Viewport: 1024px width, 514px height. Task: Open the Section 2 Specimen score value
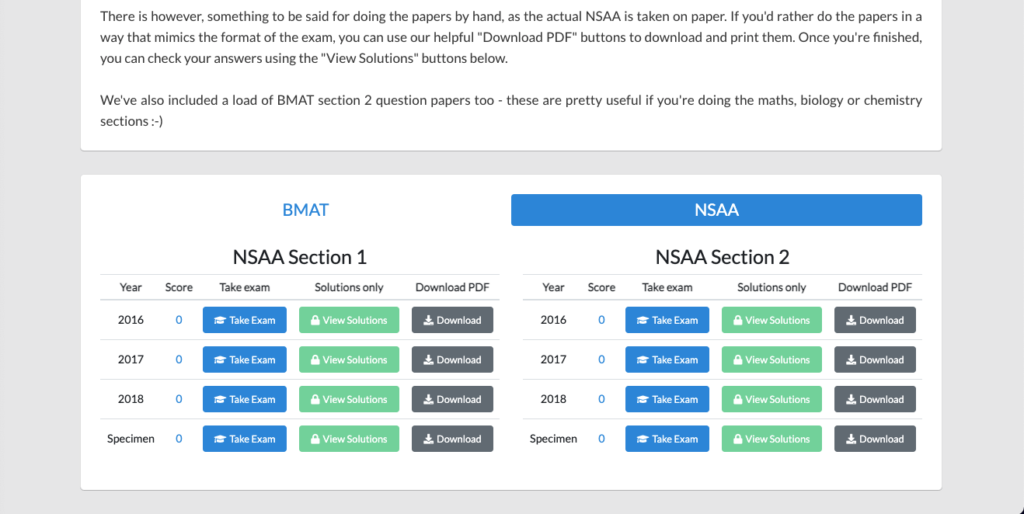(x=601, y=439)
